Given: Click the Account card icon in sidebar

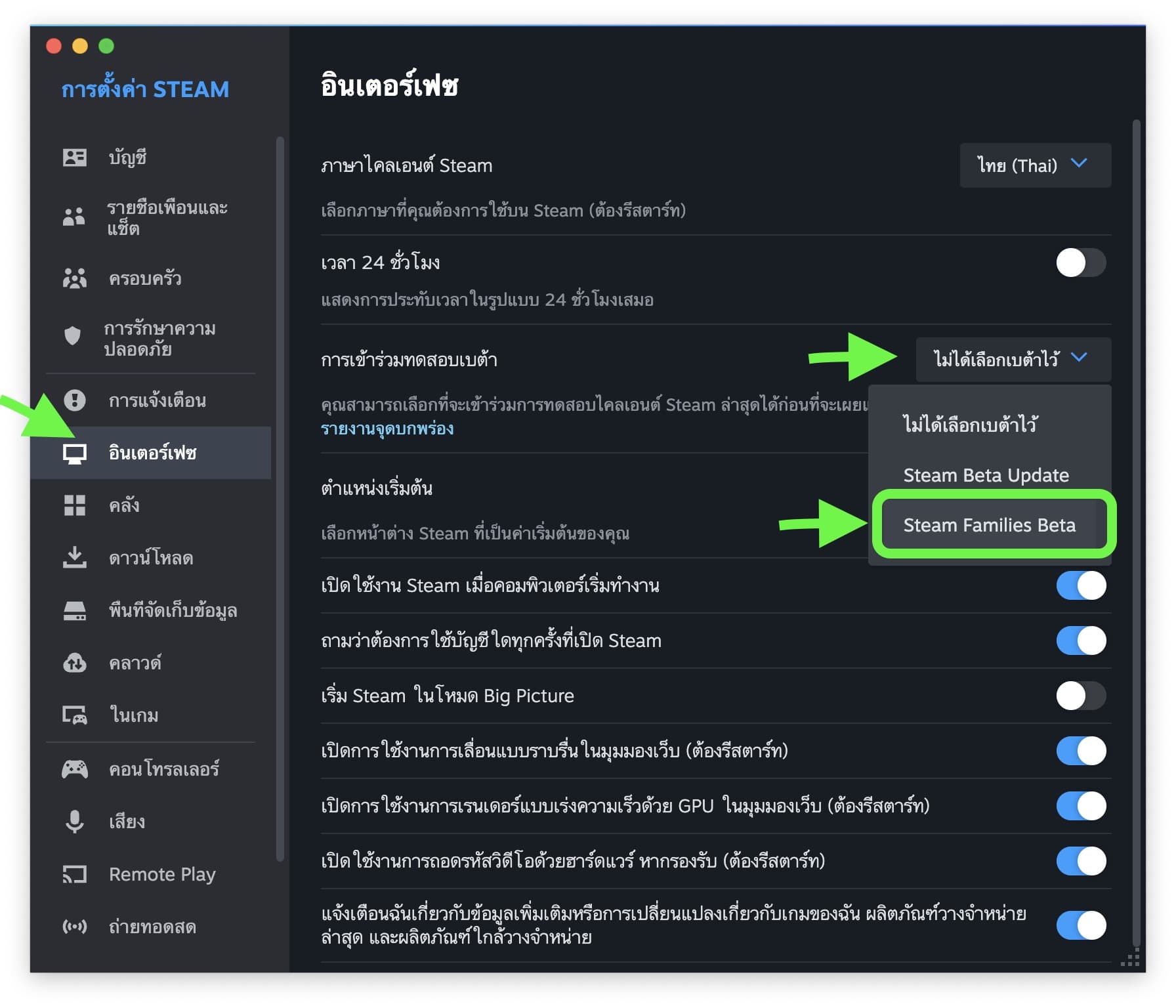Looking at the screenshot, I should 74,157.
